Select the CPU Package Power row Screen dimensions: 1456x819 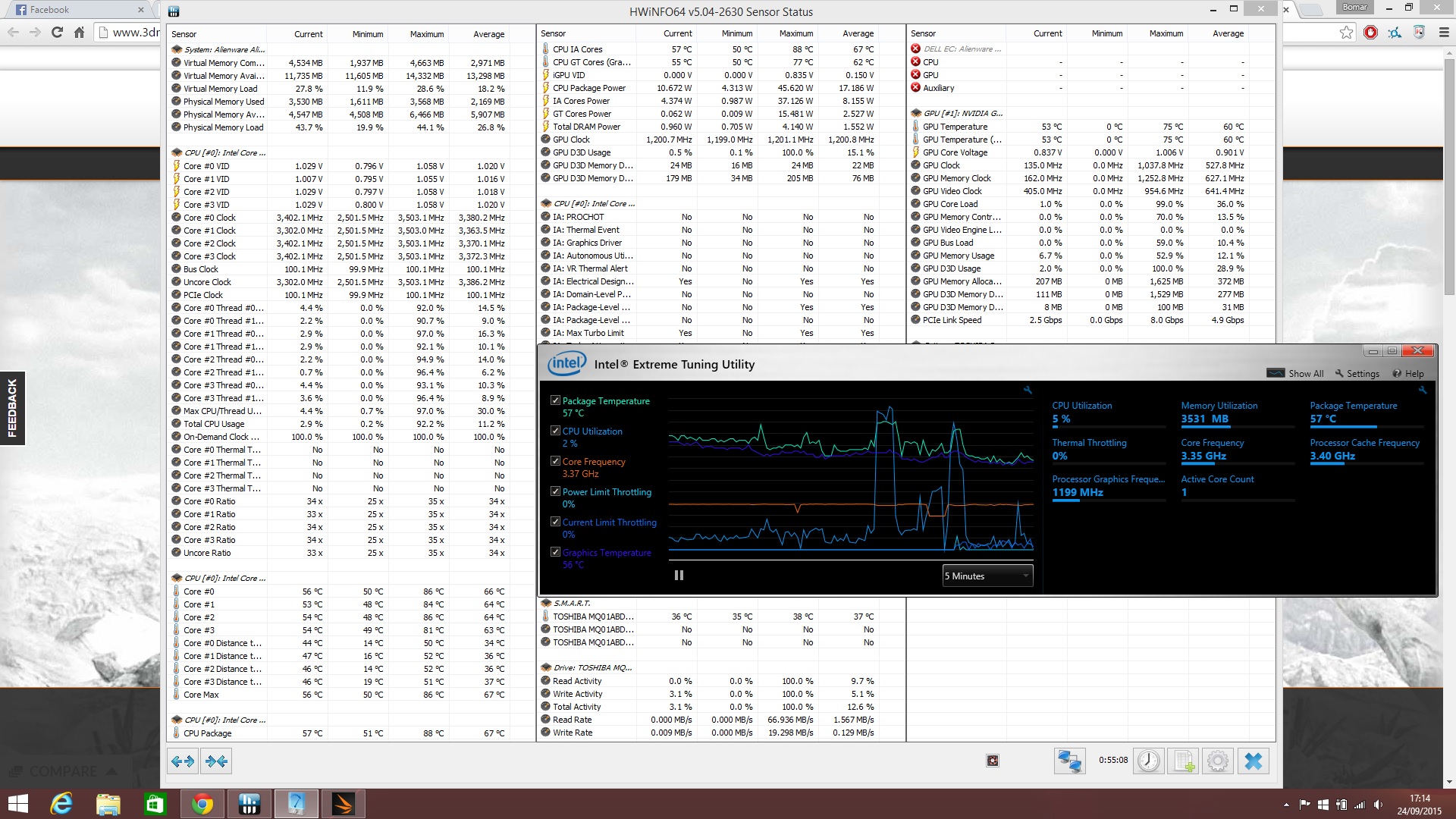pyautogui.click(x=708, y=88)
